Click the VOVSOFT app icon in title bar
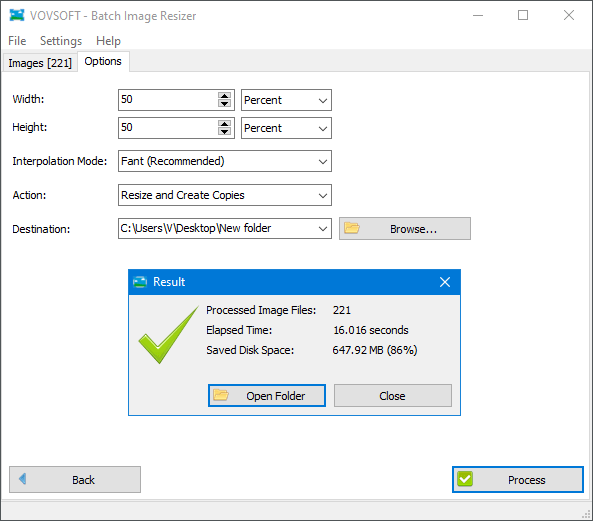The width and height of the screenshot is (593, 521). pyautogui.click(x=17, y=15)
